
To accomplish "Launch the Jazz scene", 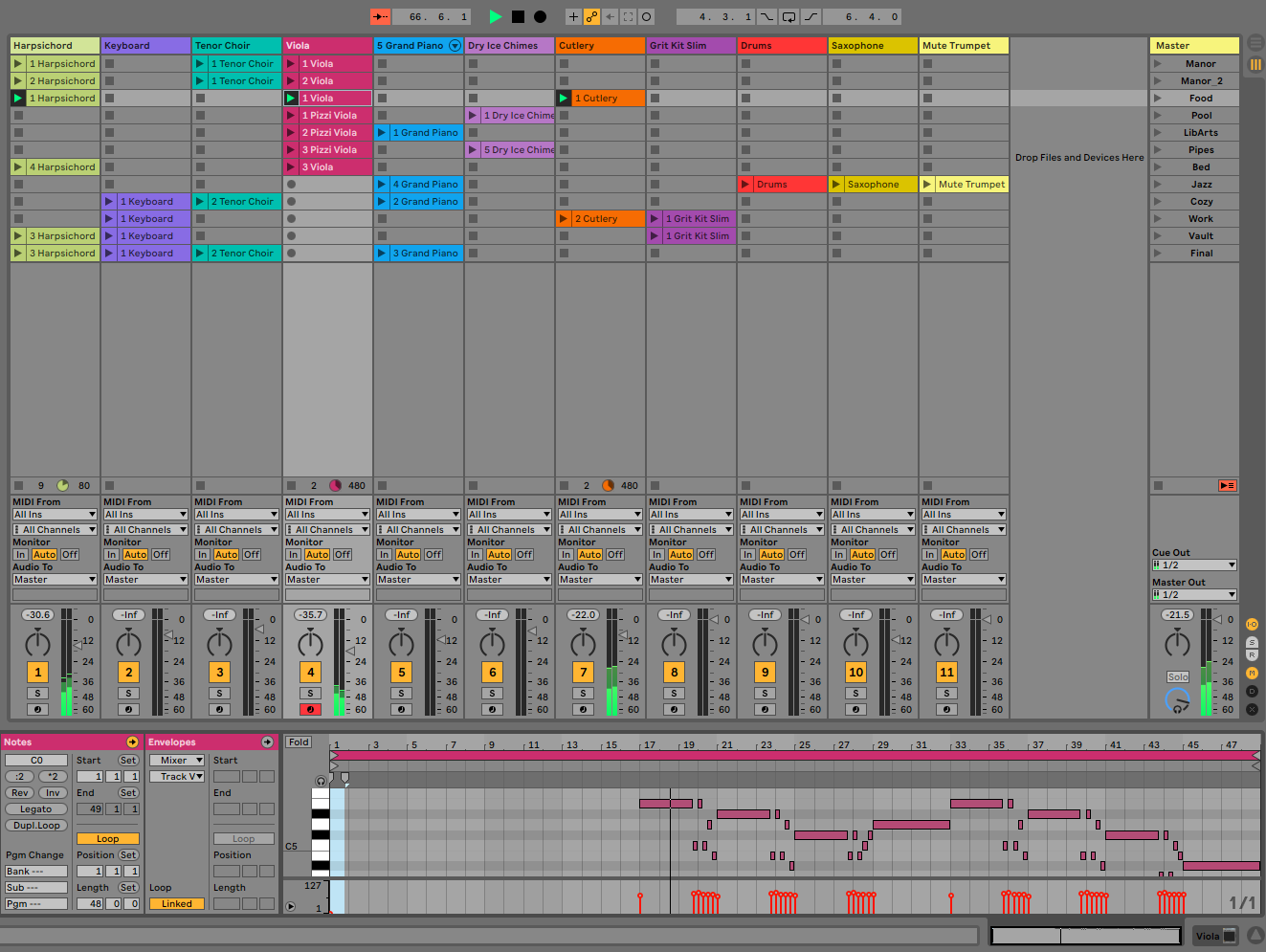I will pyautogui.click(x=1158, y=184).
